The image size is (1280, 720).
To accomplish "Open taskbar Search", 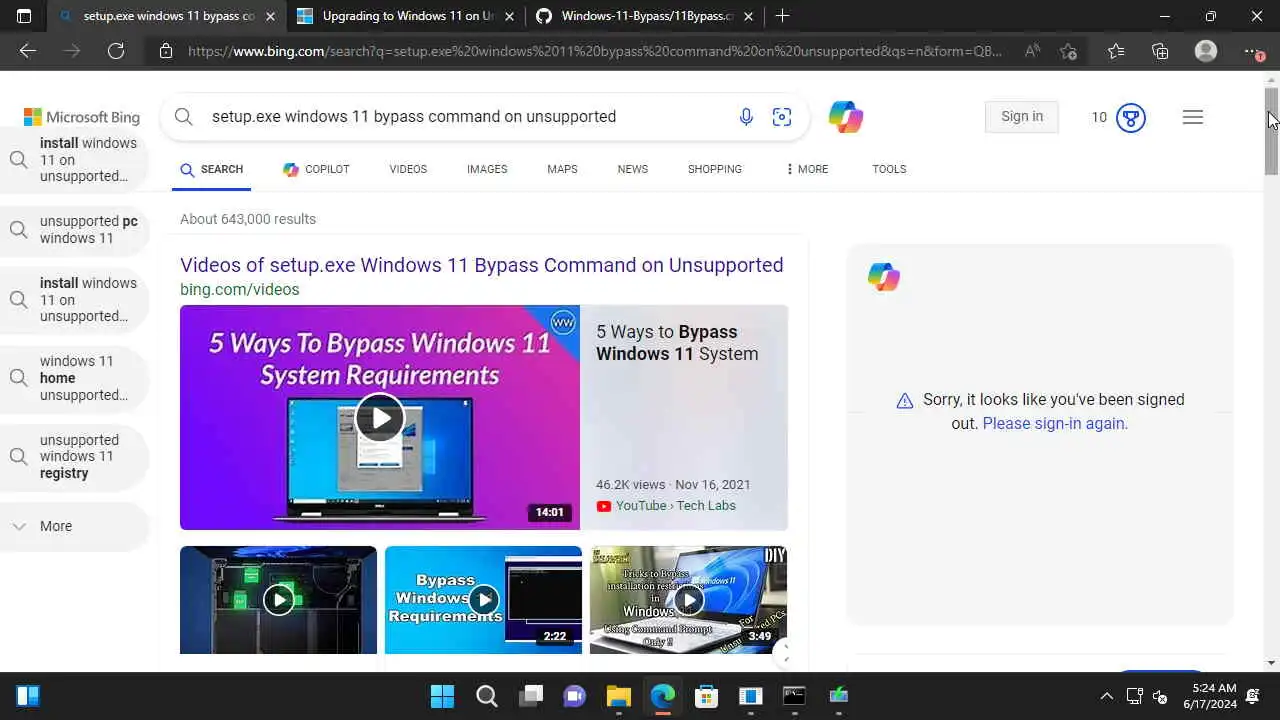I will pyautogui.click(x=486, y=696).
